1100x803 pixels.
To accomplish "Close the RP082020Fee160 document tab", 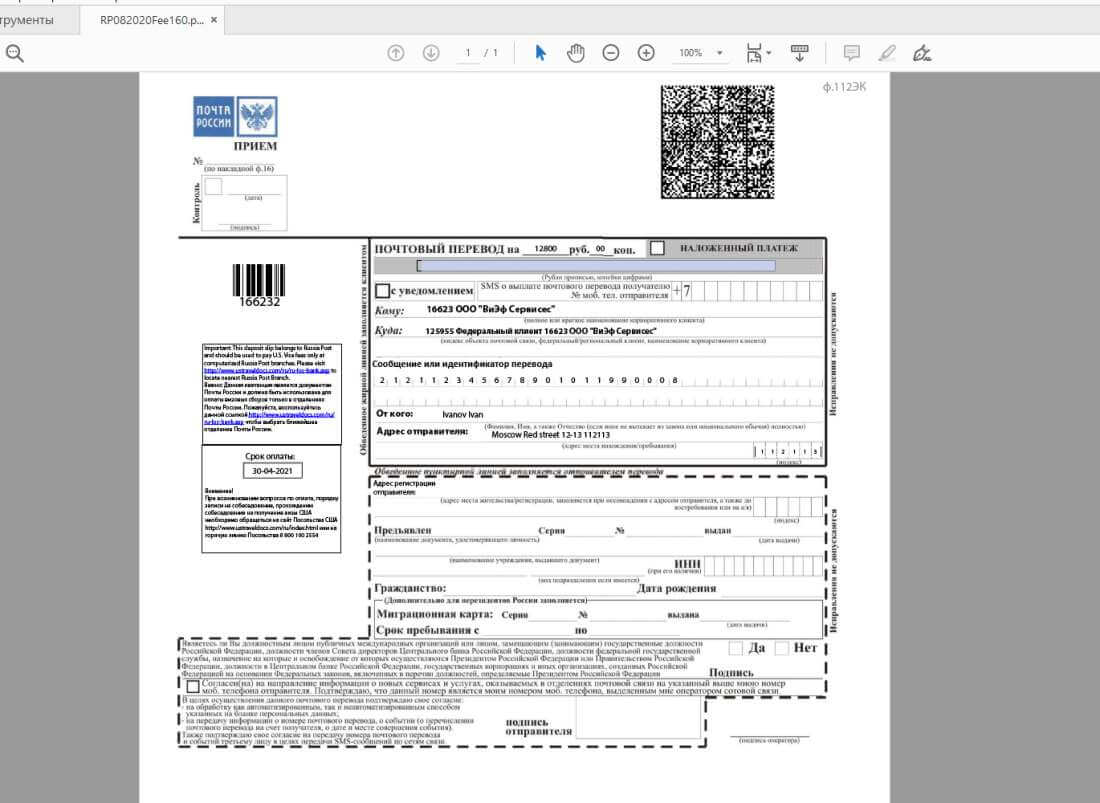I will pyautogui.click(x=214, y=20).
